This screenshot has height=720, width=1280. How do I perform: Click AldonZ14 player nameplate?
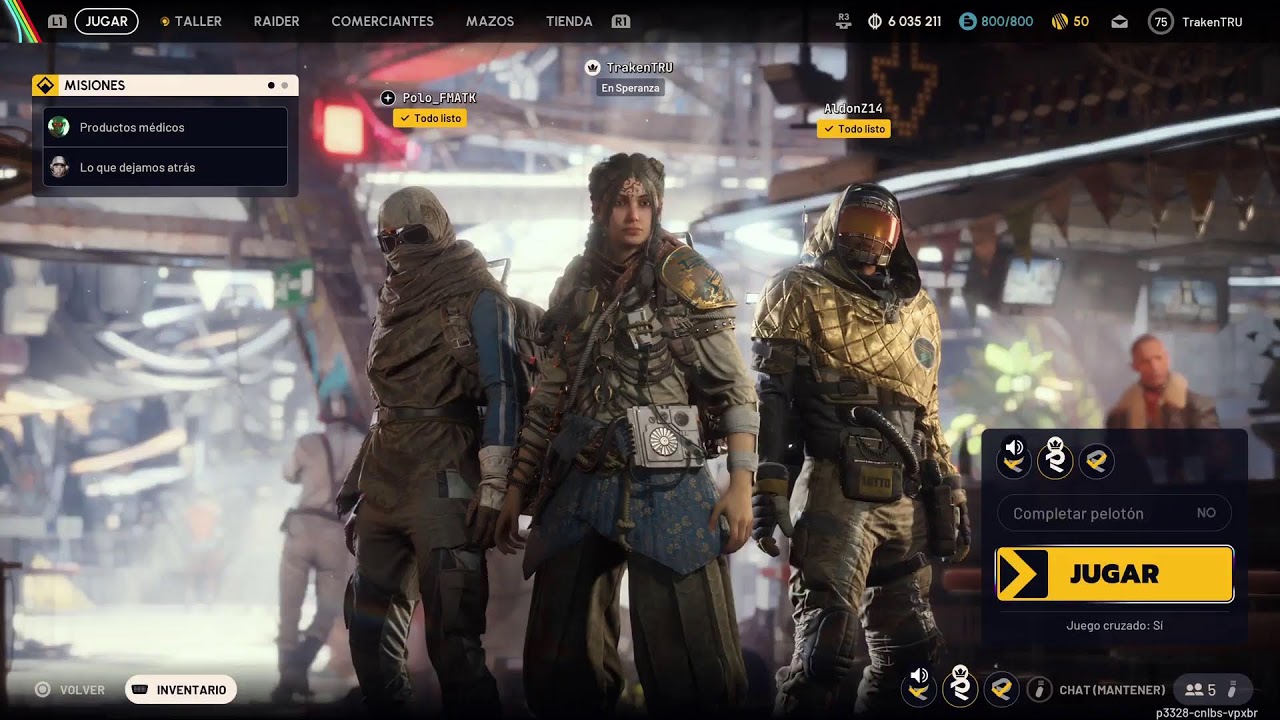point(853,108)
